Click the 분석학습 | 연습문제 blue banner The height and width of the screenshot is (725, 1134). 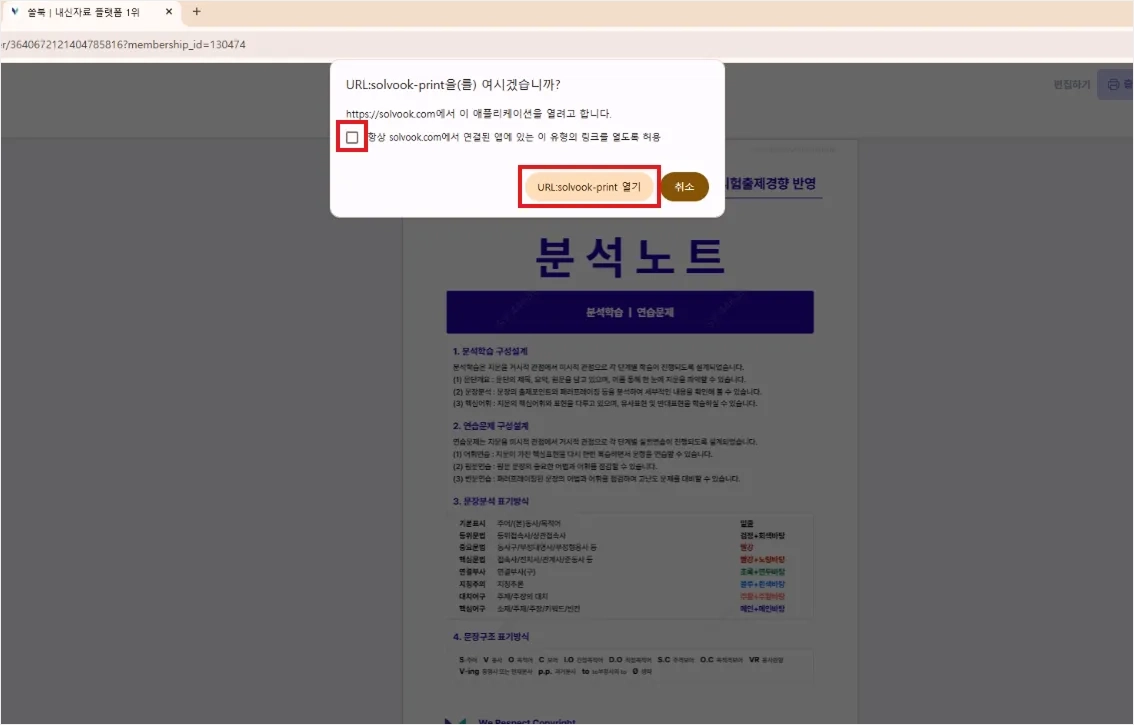[x=630, y=312]
